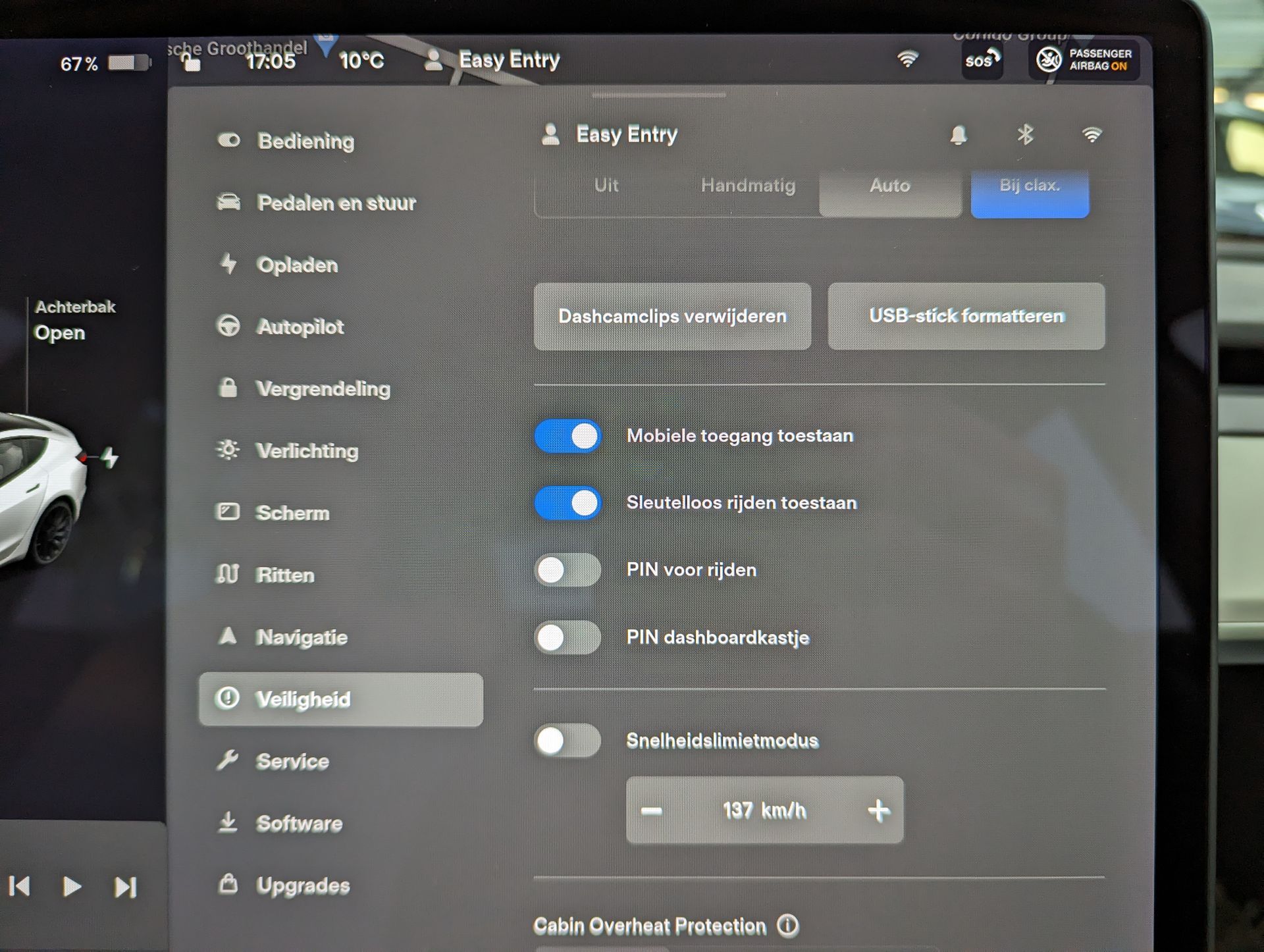
Task: Tap the charging bolt icon near car
Action: (x=110, y=458)
